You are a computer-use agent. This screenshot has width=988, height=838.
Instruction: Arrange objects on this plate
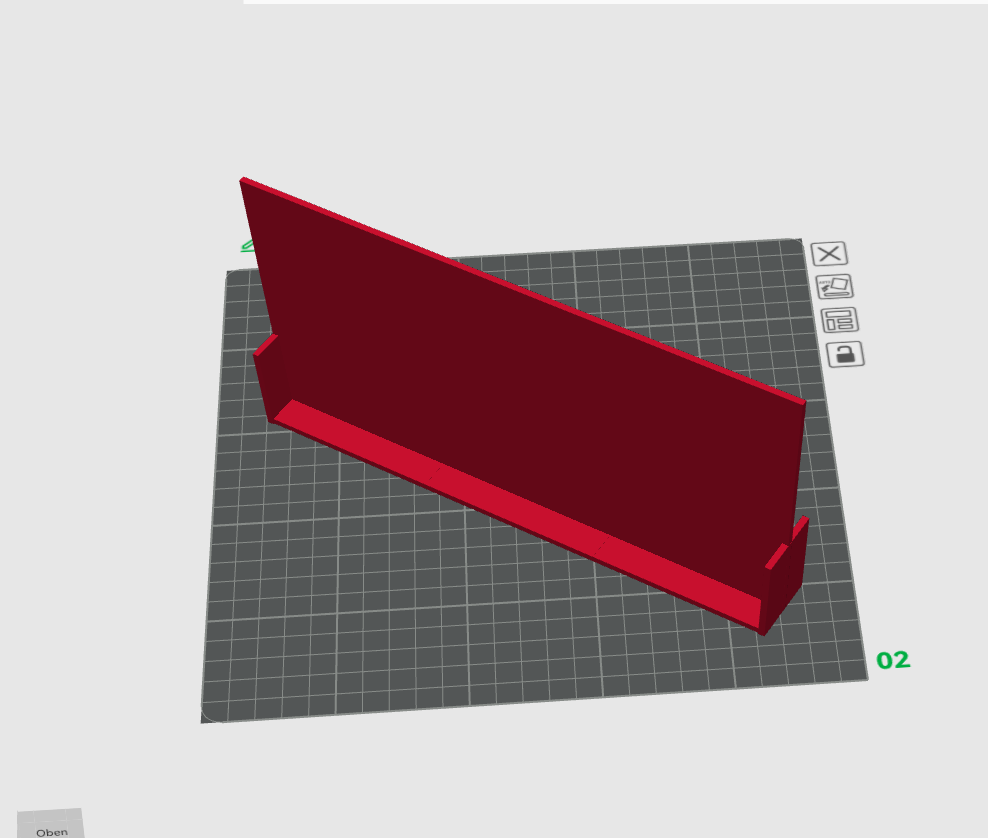coord(840,320)
